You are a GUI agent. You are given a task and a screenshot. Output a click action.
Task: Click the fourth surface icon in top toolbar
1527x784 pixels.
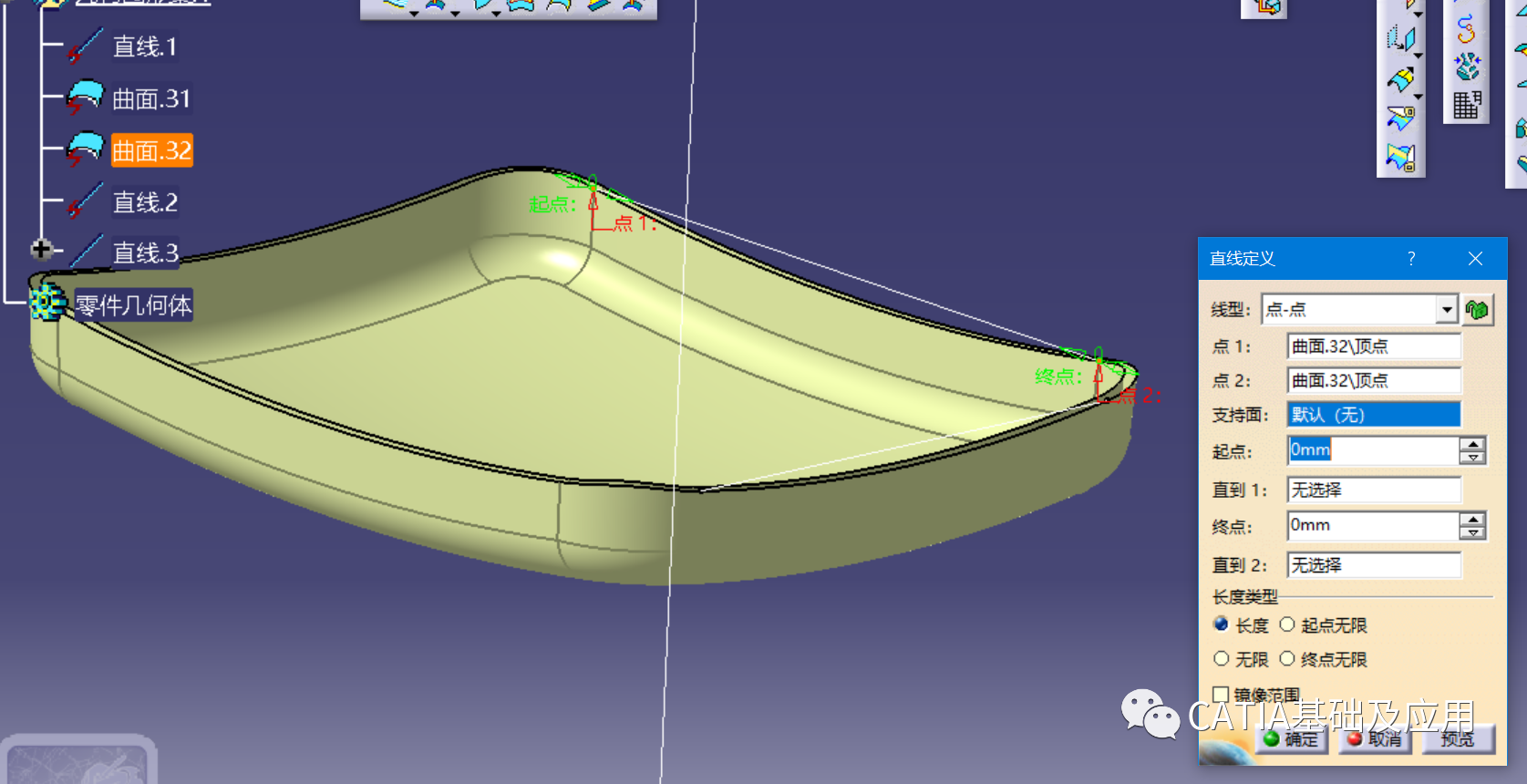[521, 5]
